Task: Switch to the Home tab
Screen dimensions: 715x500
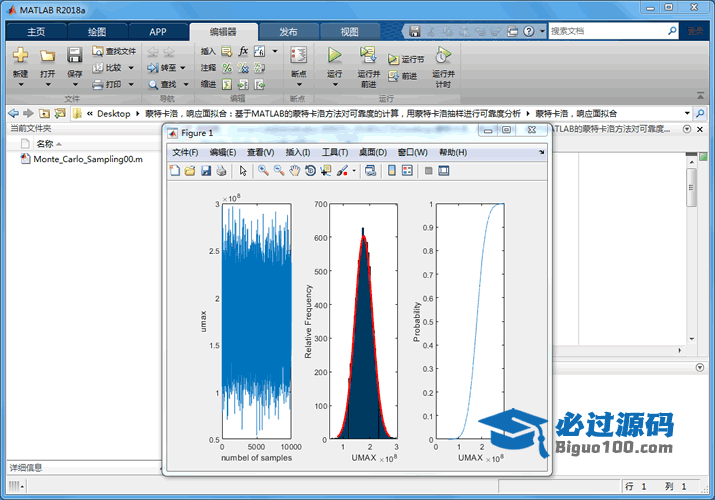Action: (36, 31)
